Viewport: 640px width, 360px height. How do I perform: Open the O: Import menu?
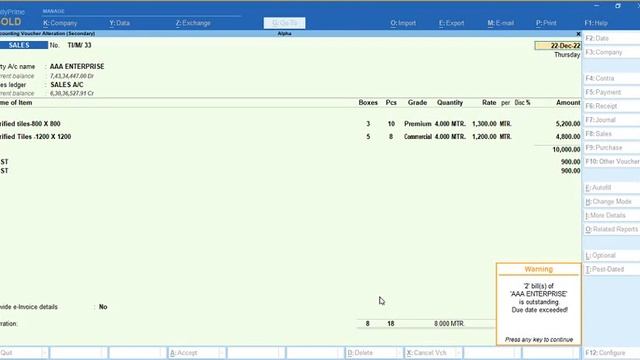click(403, 23)
